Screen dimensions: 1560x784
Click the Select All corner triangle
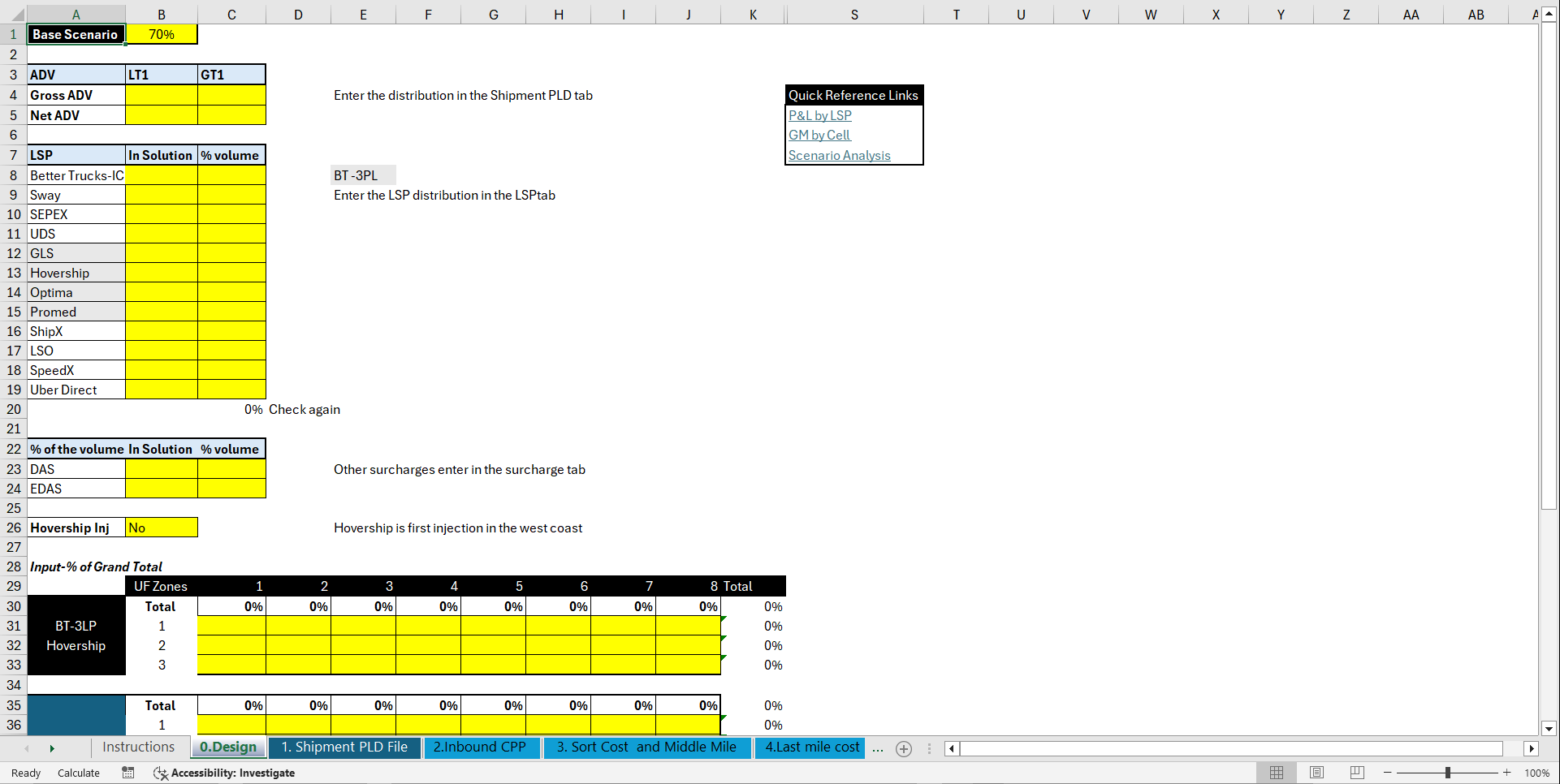point(19,14)
